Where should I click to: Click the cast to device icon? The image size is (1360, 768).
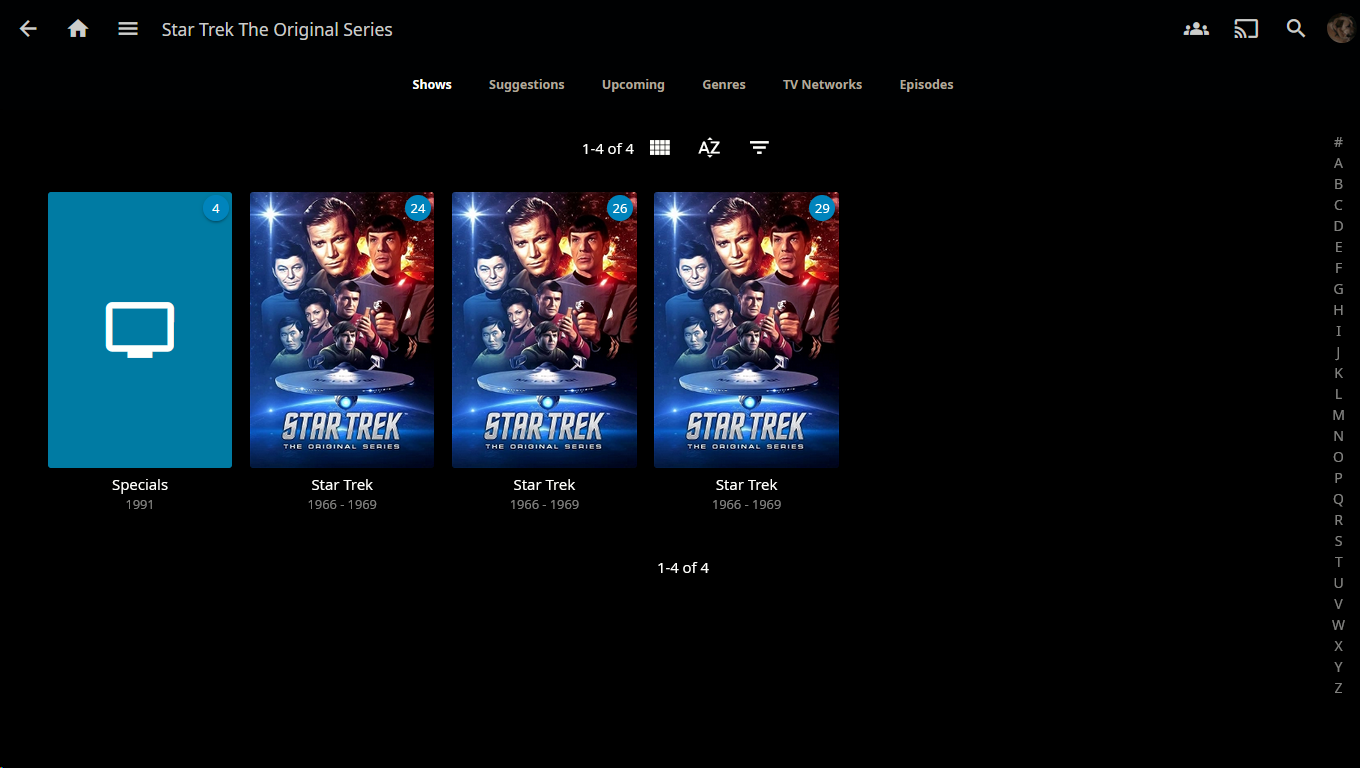[x=1246, y=29]
